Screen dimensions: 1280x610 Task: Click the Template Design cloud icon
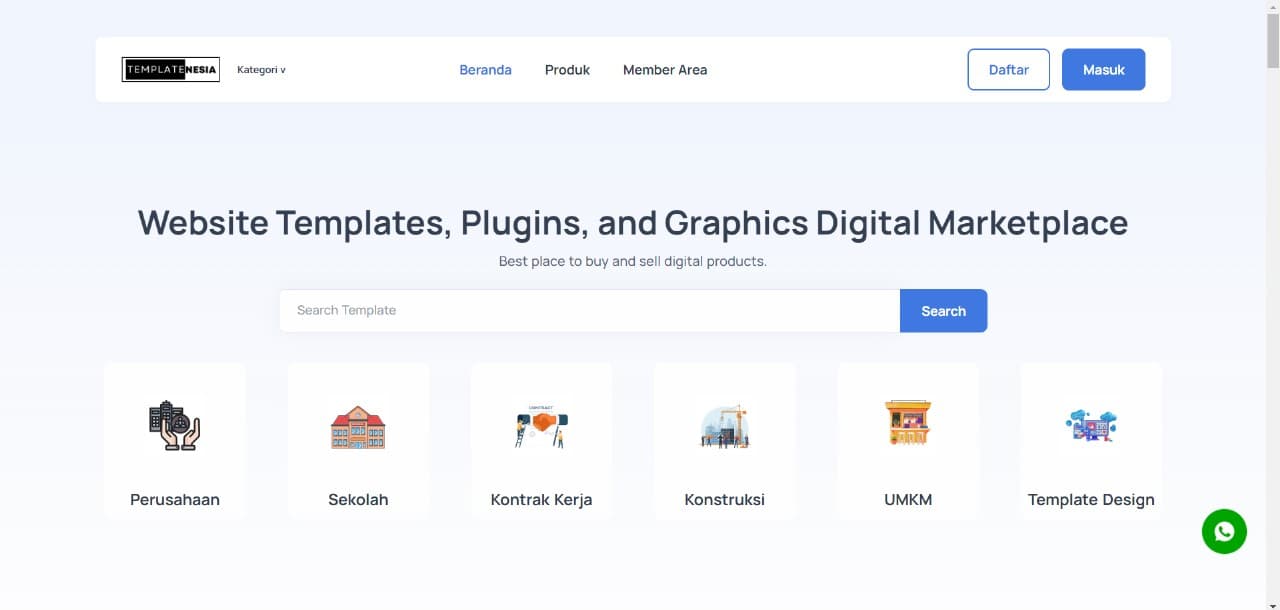tap(1091, 426)
